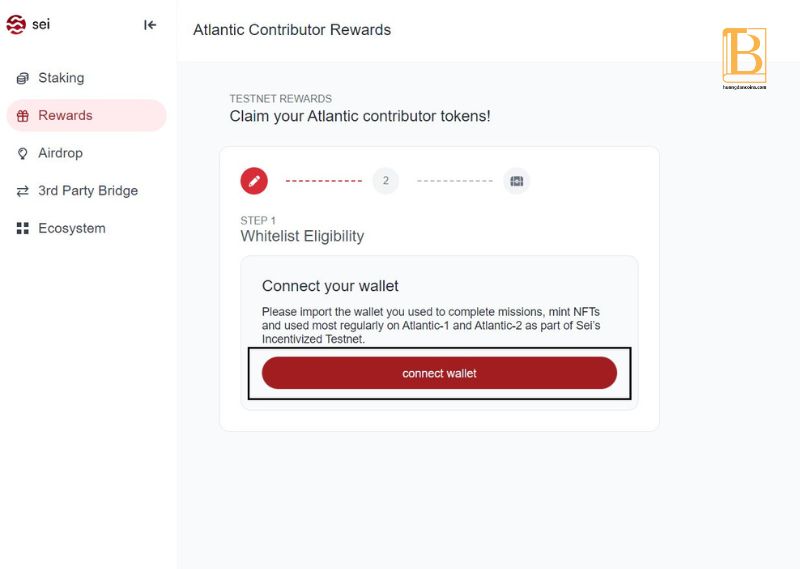Click the Airdrop balloon icon

[x=22, y=153]
